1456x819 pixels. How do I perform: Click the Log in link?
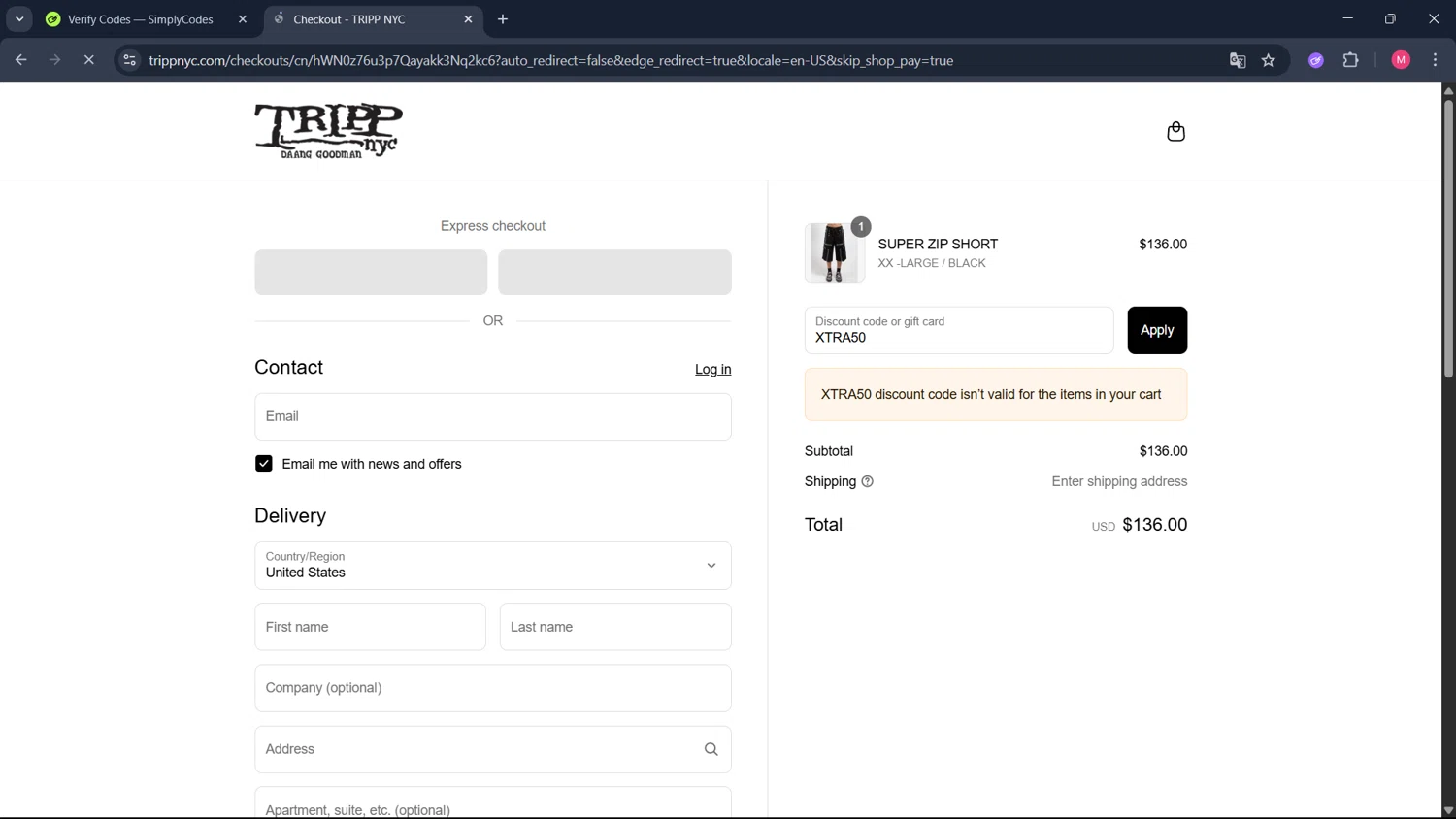point(712,370)
